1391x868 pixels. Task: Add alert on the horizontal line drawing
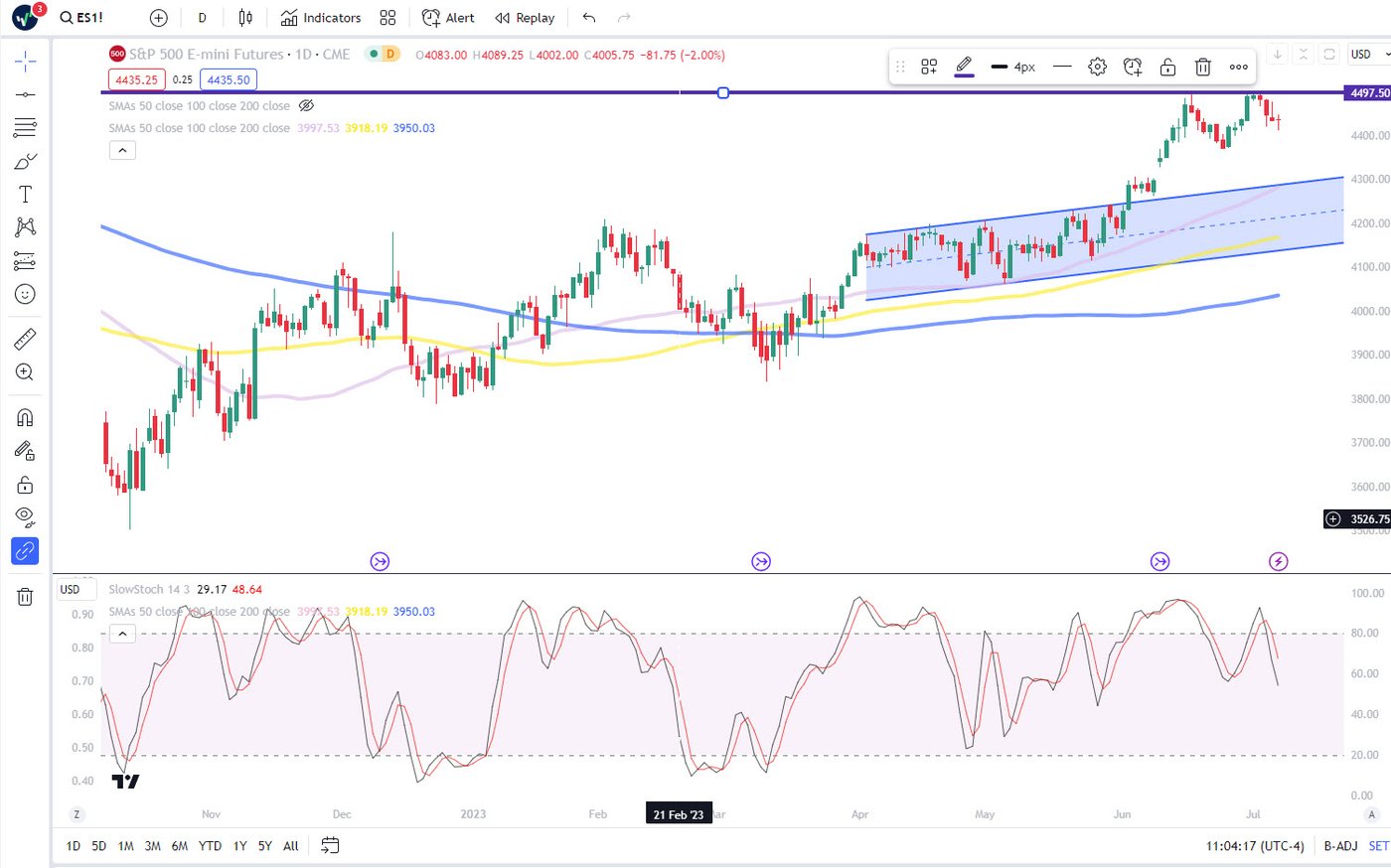pyautogui.click(x=1133, y=67)
